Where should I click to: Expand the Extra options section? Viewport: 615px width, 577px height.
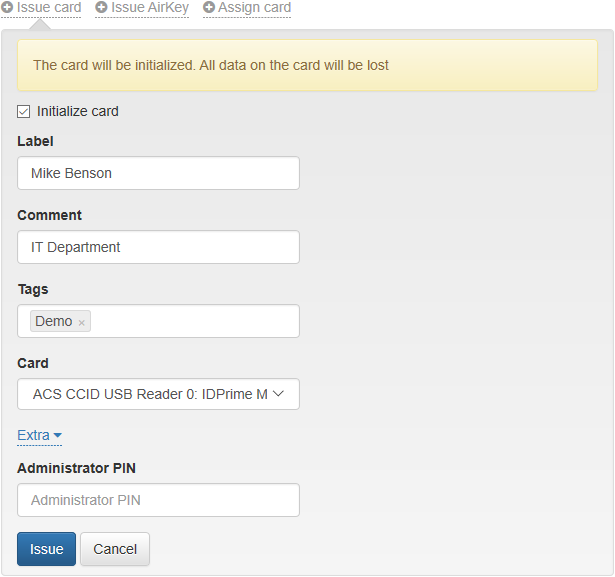(x=39, y=436)
